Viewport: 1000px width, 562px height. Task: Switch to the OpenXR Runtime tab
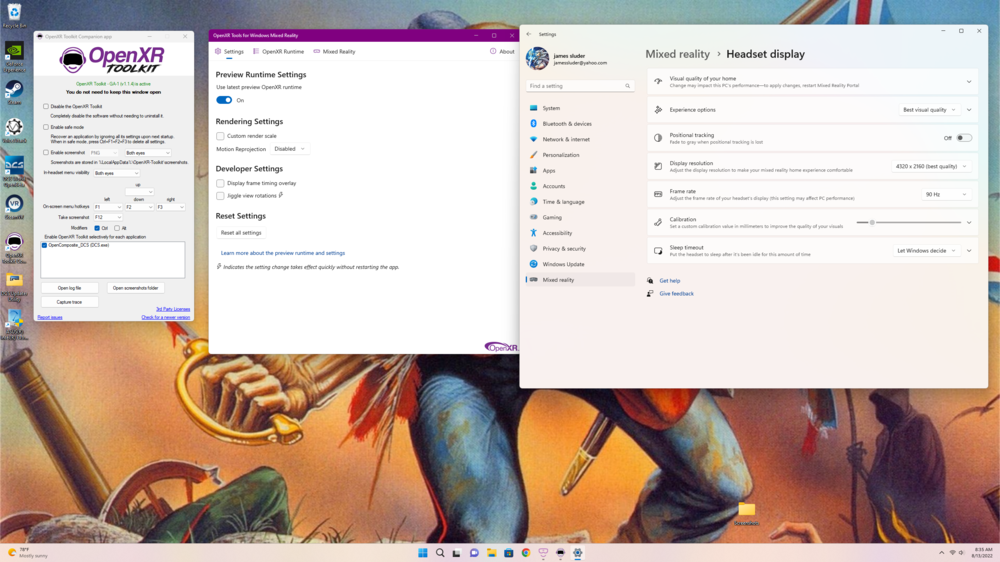(x=278, y=52)
